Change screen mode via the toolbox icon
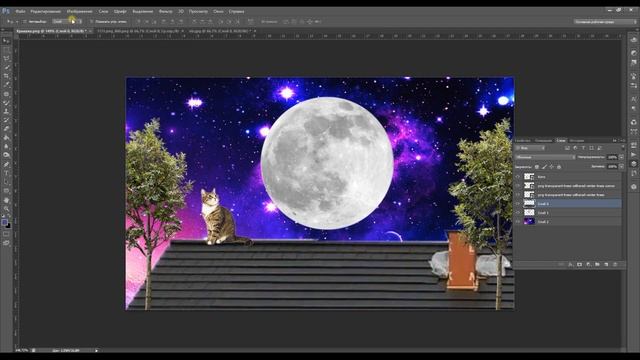 click(6, 243)
